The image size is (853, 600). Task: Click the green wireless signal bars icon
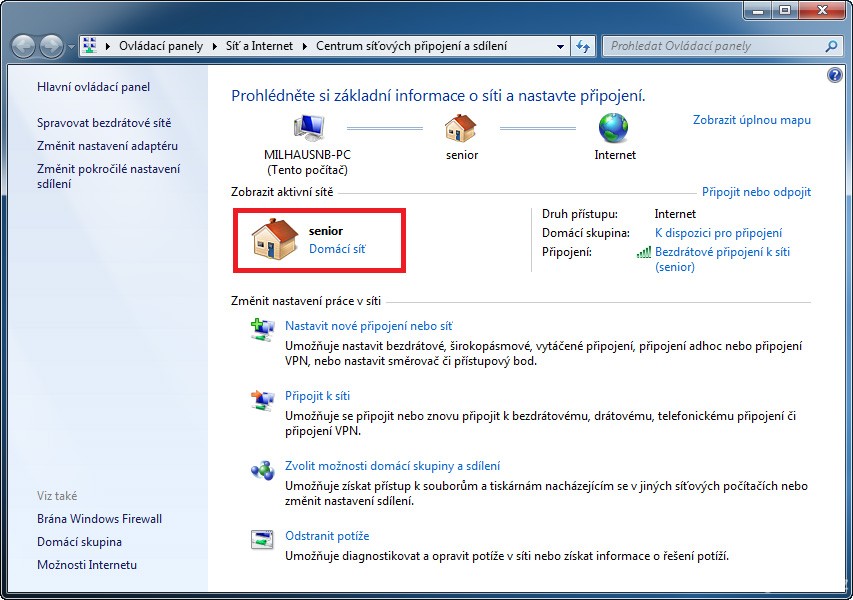644,252
